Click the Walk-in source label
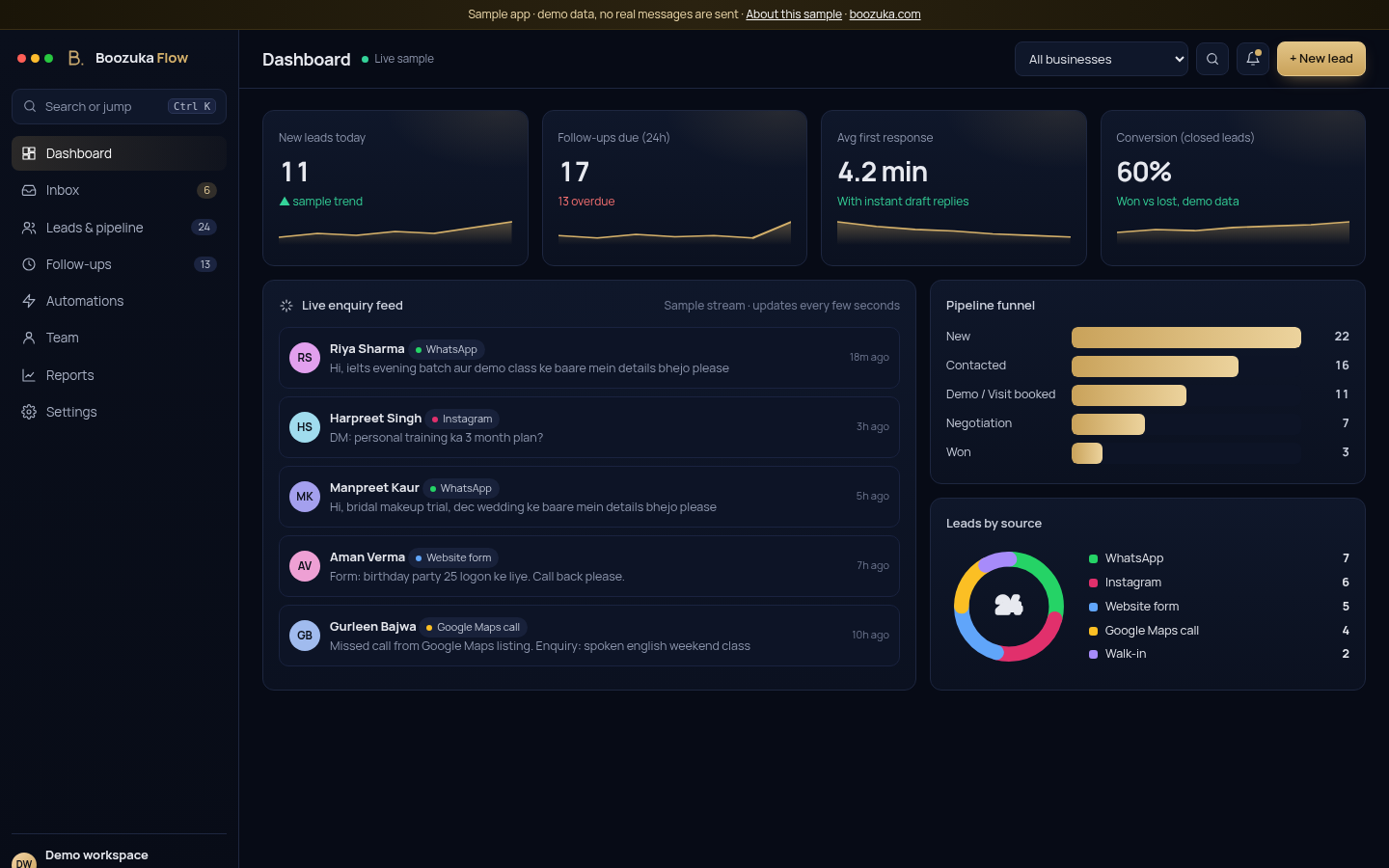1389x868 pixels. [1126, 654]
